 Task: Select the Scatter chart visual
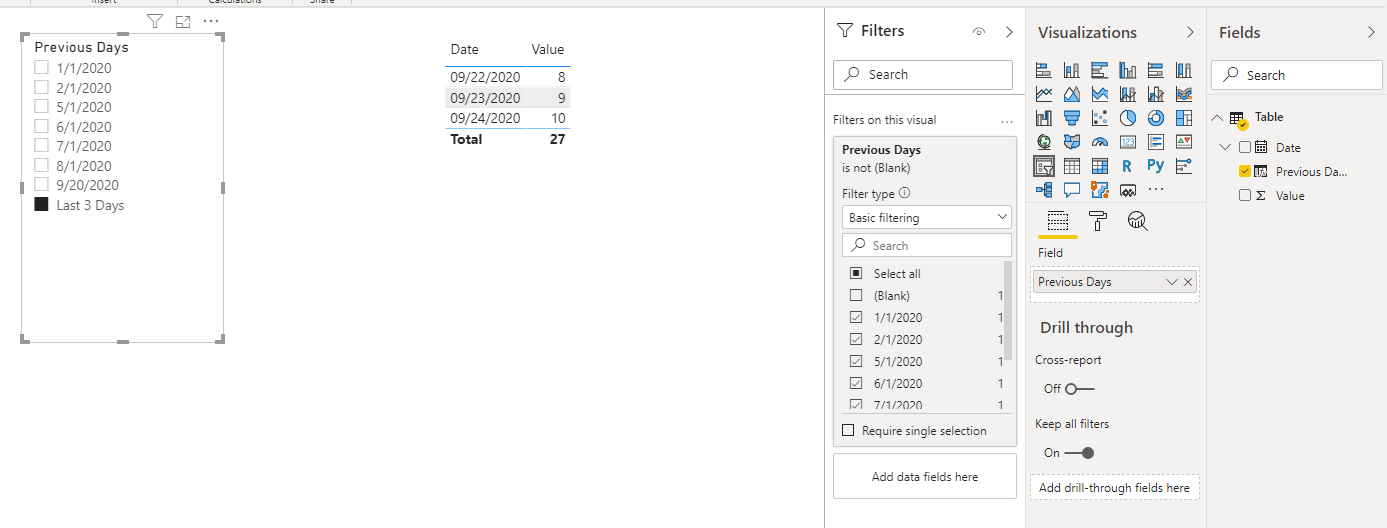tap(1100, 118)
